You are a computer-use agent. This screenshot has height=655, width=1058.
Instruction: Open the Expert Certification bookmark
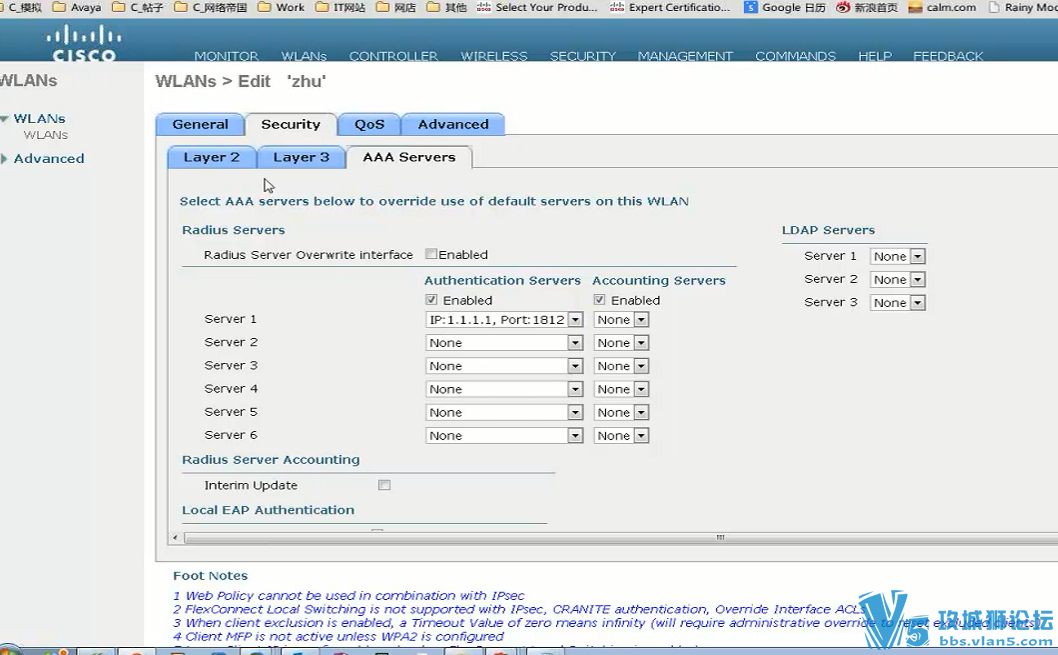tap(670, 7)
